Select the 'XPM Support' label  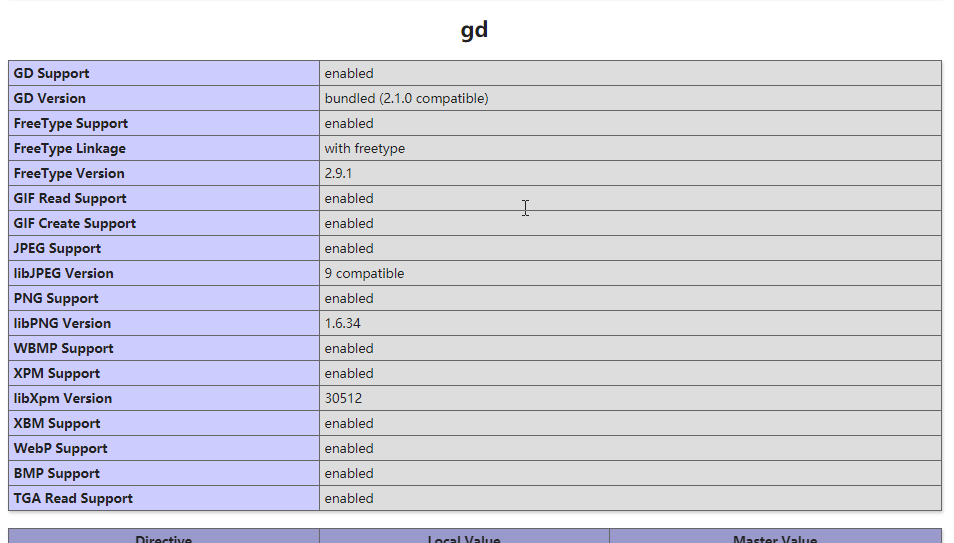point(57,373)
